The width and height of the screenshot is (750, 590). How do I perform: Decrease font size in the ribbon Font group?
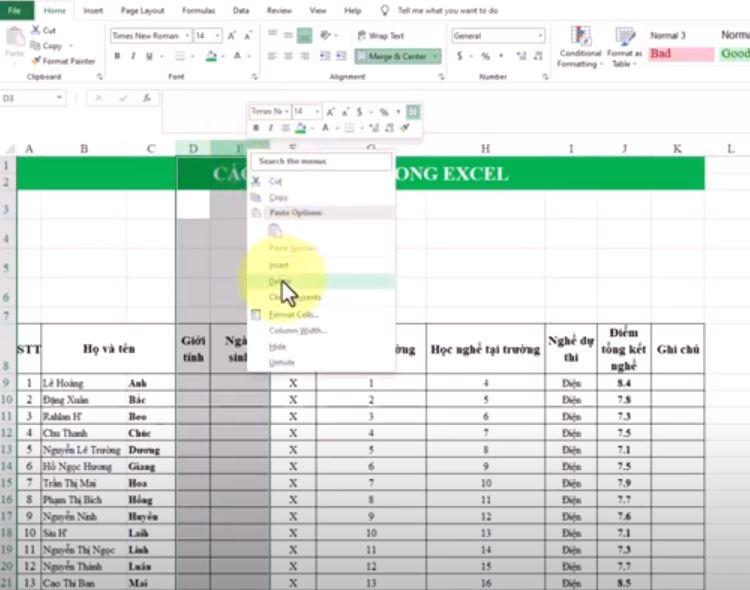tap(248, 36)
